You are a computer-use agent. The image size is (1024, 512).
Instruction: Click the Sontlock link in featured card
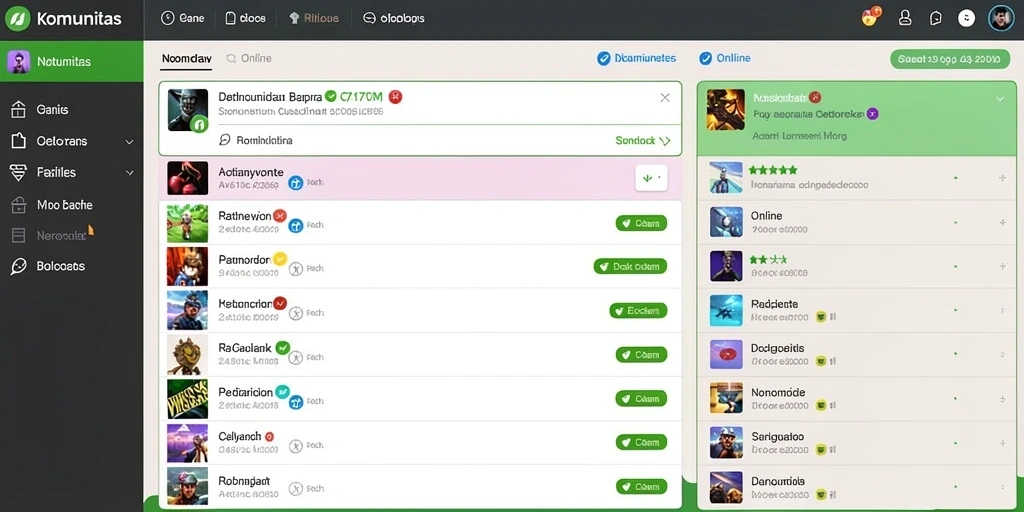643,140
